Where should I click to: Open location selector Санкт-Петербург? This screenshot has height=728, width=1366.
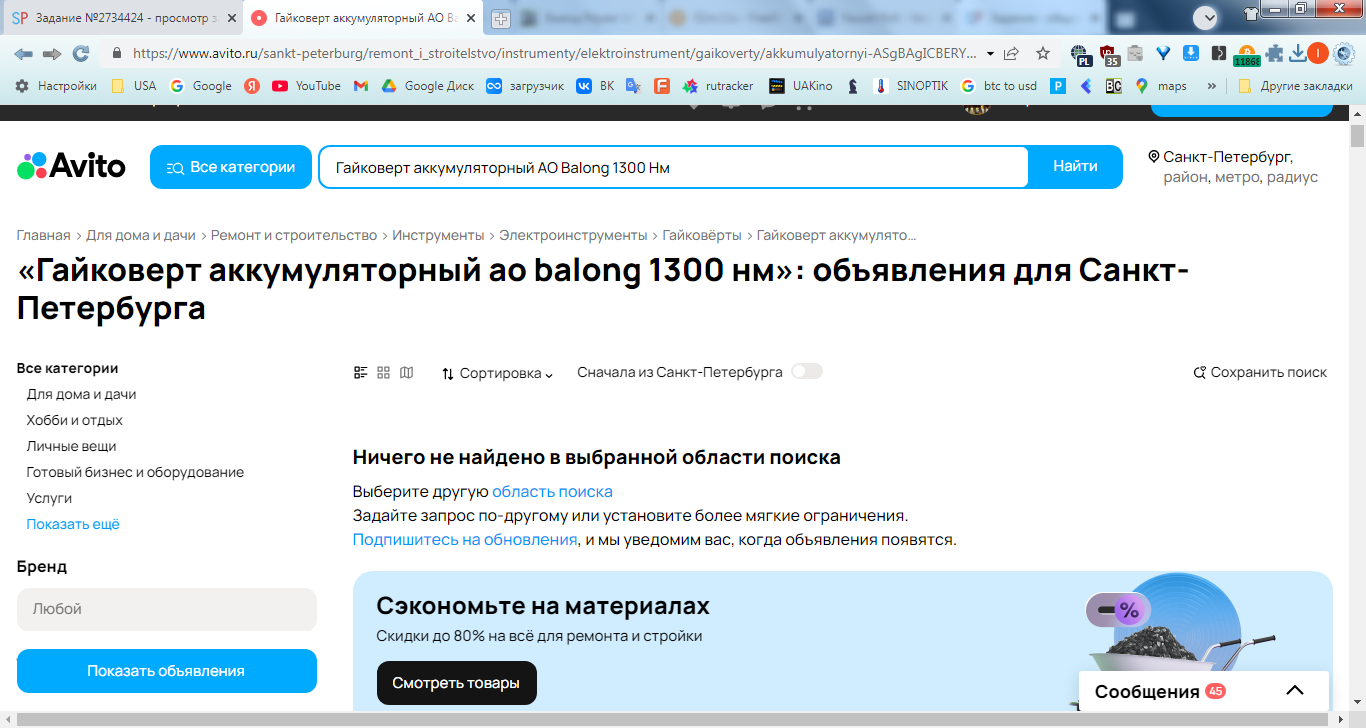coord(1233,167)
